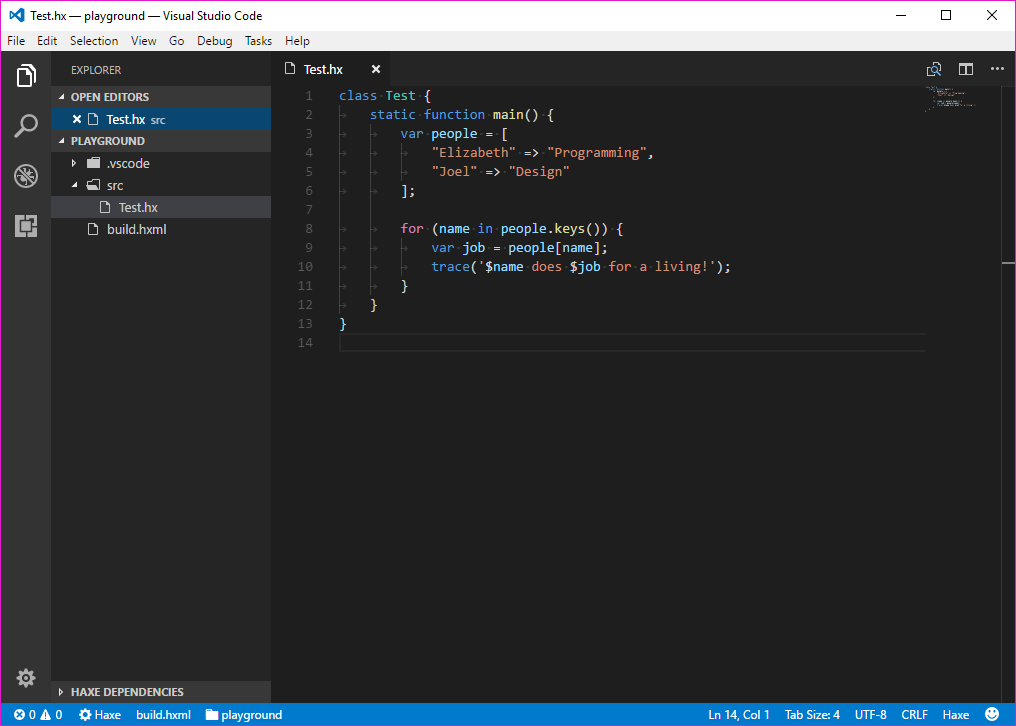This screenshot has height=726, width=1016.
Task: Collapse the src folder
Action: coord(75,185)
